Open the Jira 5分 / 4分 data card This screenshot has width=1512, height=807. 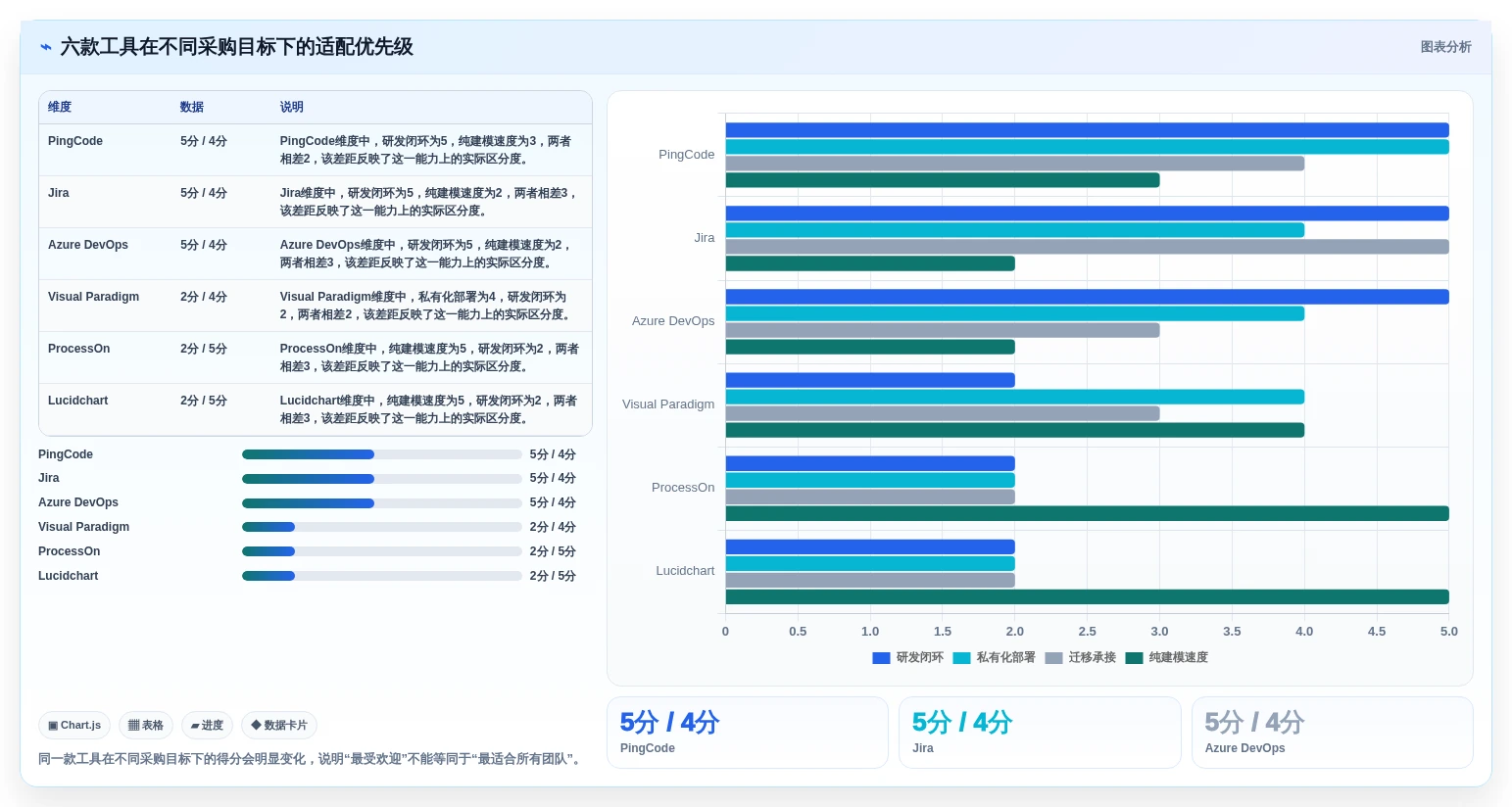(x=1040, y=733)
